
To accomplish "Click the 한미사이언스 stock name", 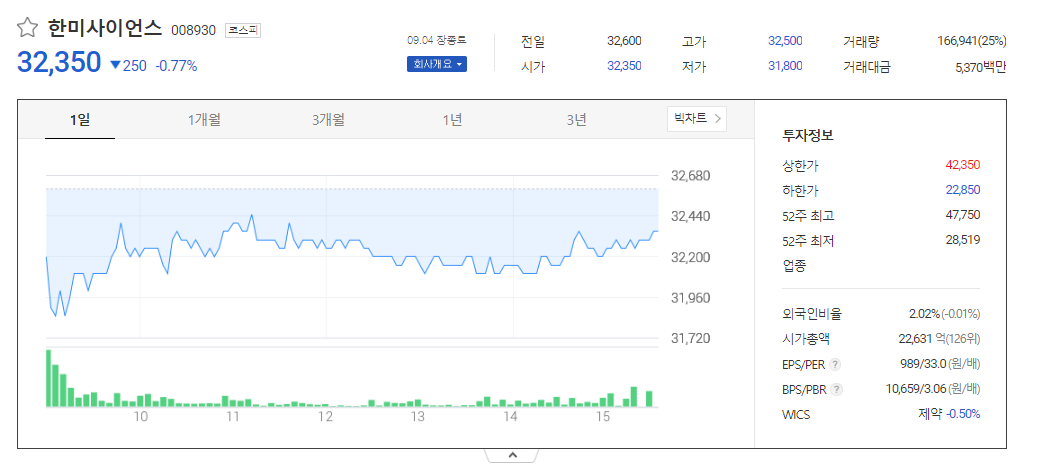I will pos(105,28).
